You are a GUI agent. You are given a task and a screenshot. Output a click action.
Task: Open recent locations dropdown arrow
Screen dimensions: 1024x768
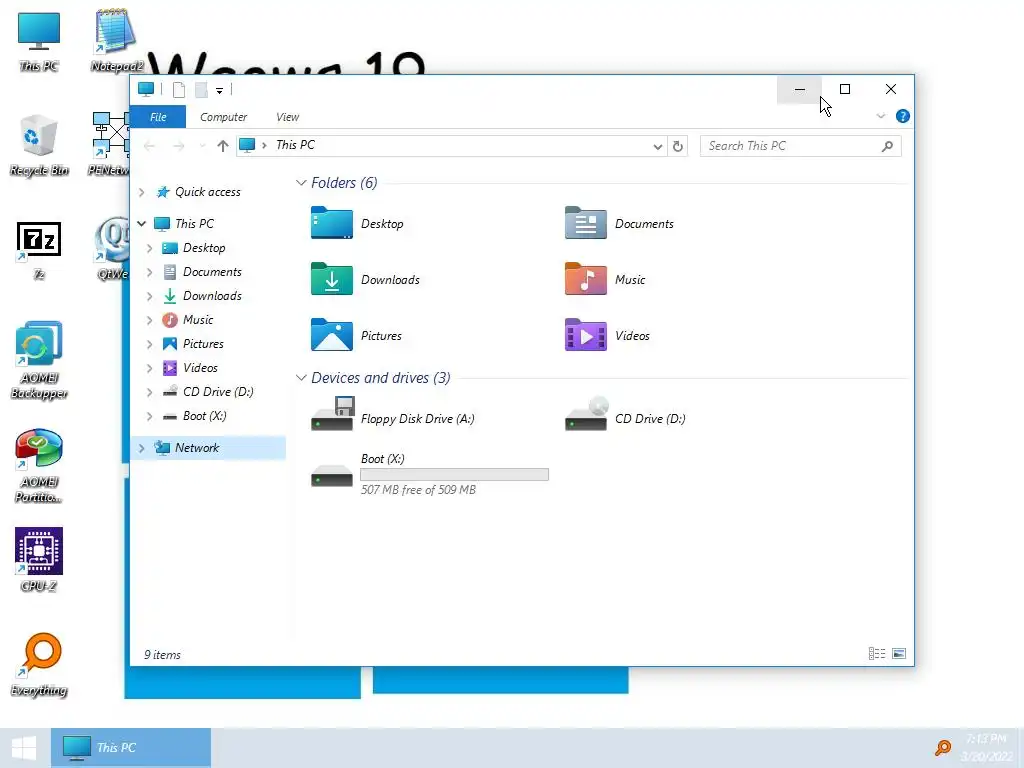pyautogui.click(x=202, y=146)
